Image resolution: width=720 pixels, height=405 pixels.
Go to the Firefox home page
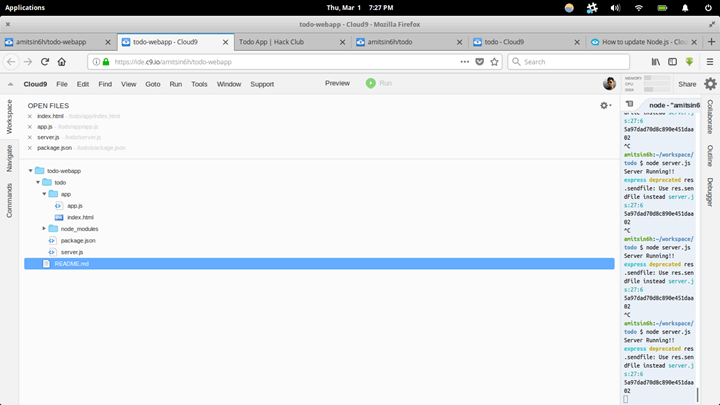coord(62,62)
